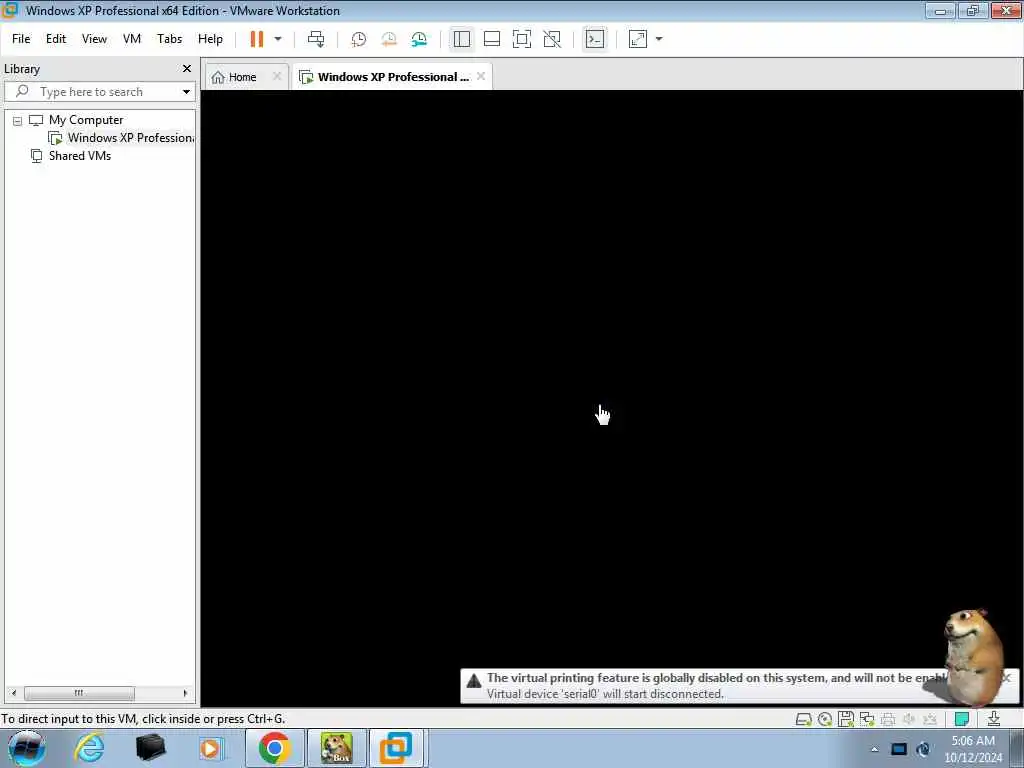Click the download arrow icon in the status bar

click(994, 719)
